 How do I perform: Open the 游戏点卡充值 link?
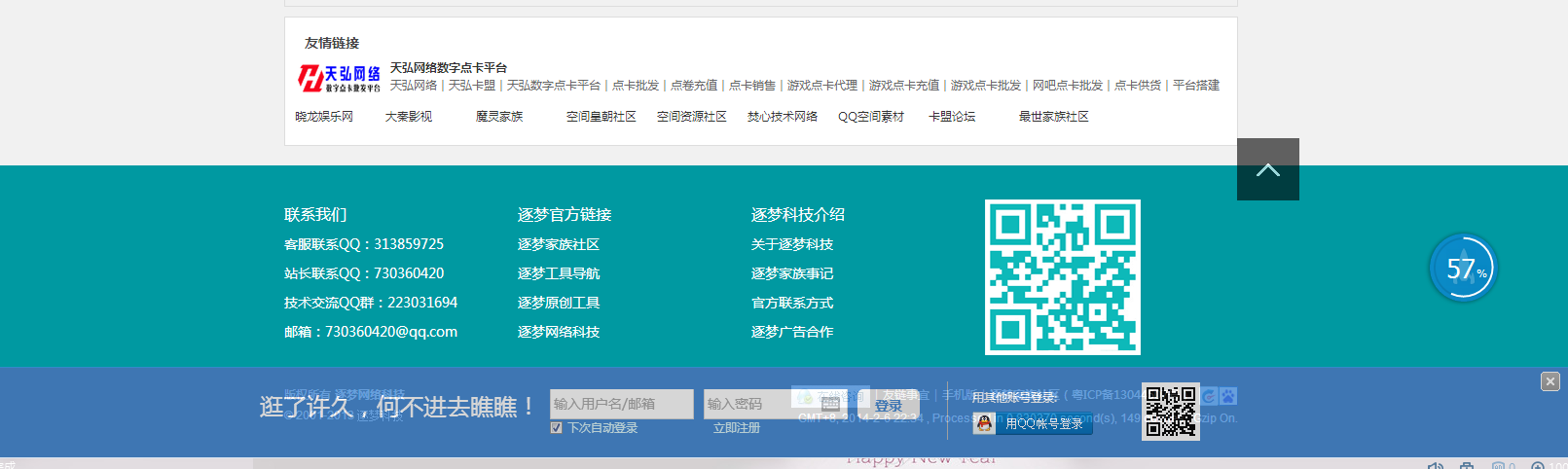click(x=904, y=86)
